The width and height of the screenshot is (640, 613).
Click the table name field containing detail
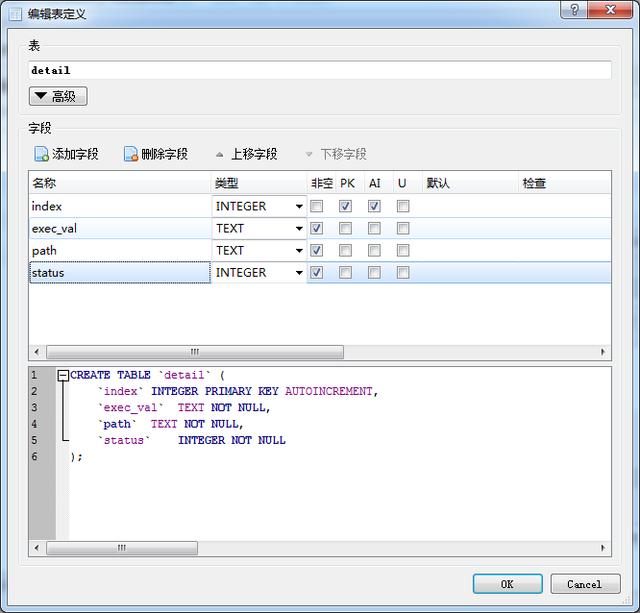pos(320,70)
